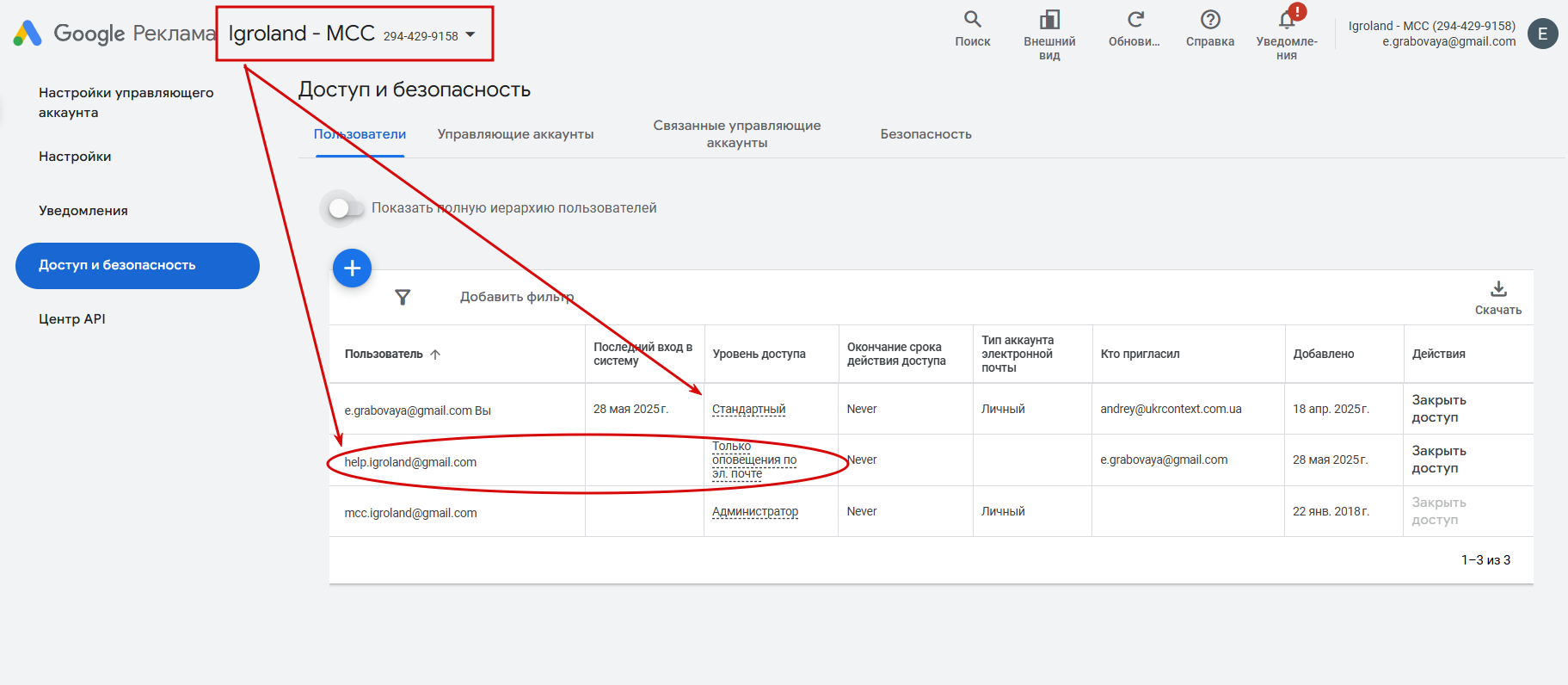This screenshot has height=685, width=1568.
Task: Open access level Только оповещения по эл. почте
Action: pyautogui.click(x=754, y=460)
